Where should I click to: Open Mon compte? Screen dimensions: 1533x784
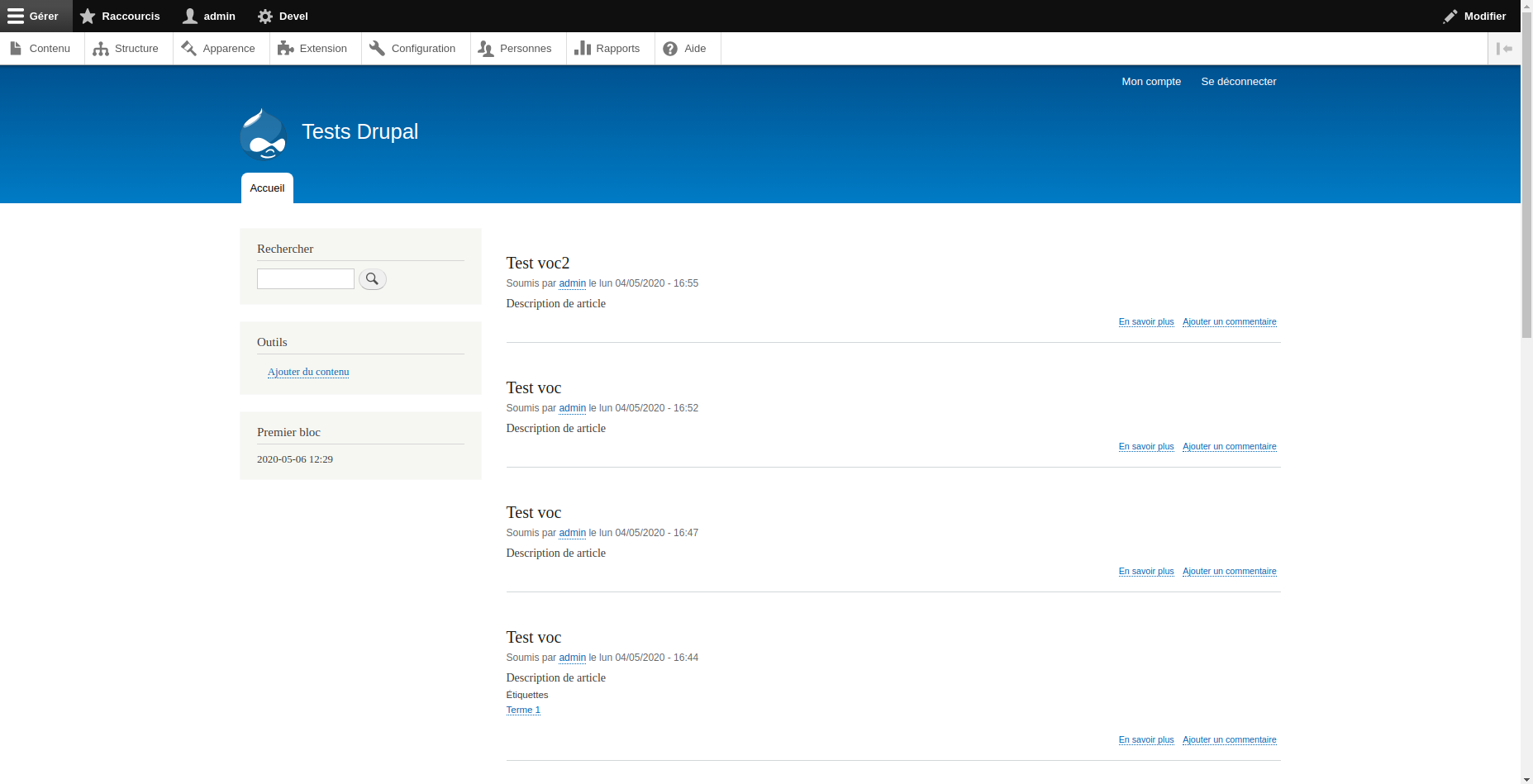coord(1150,81)
